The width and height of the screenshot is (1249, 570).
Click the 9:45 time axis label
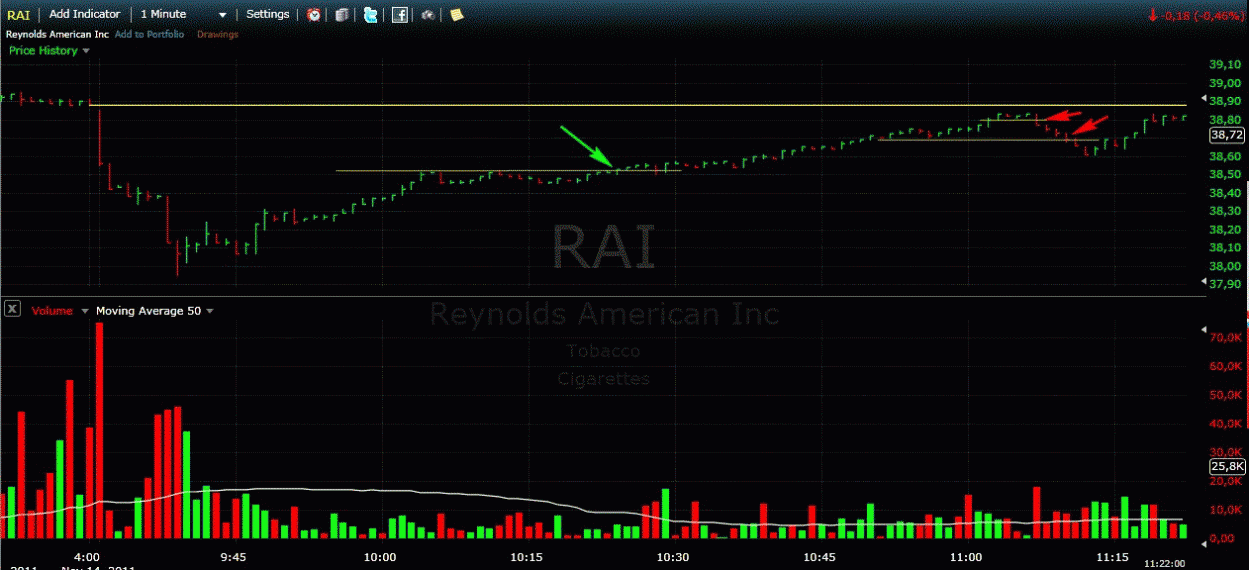pyautogui.click(x=233, y=557)
